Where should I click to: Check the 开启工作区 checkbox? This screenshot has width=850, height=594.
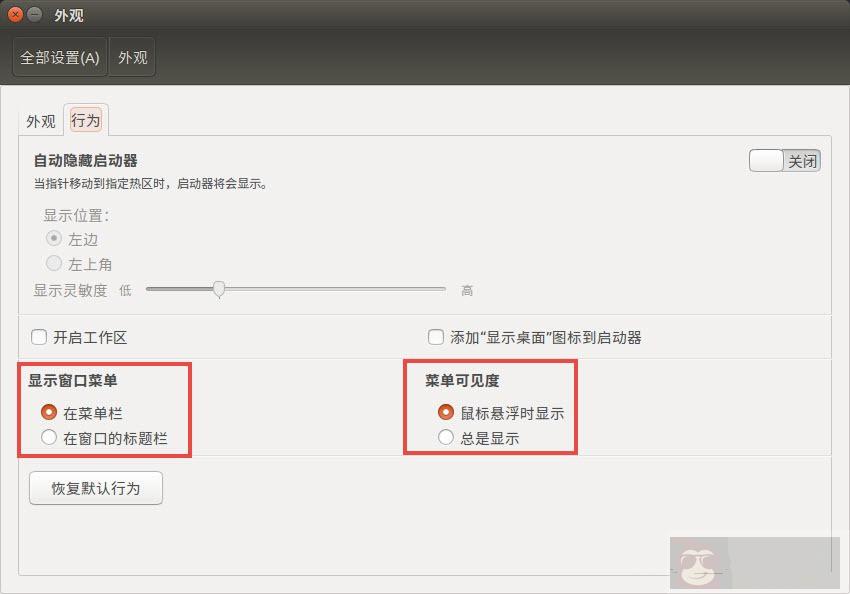[x=37, y=337]
